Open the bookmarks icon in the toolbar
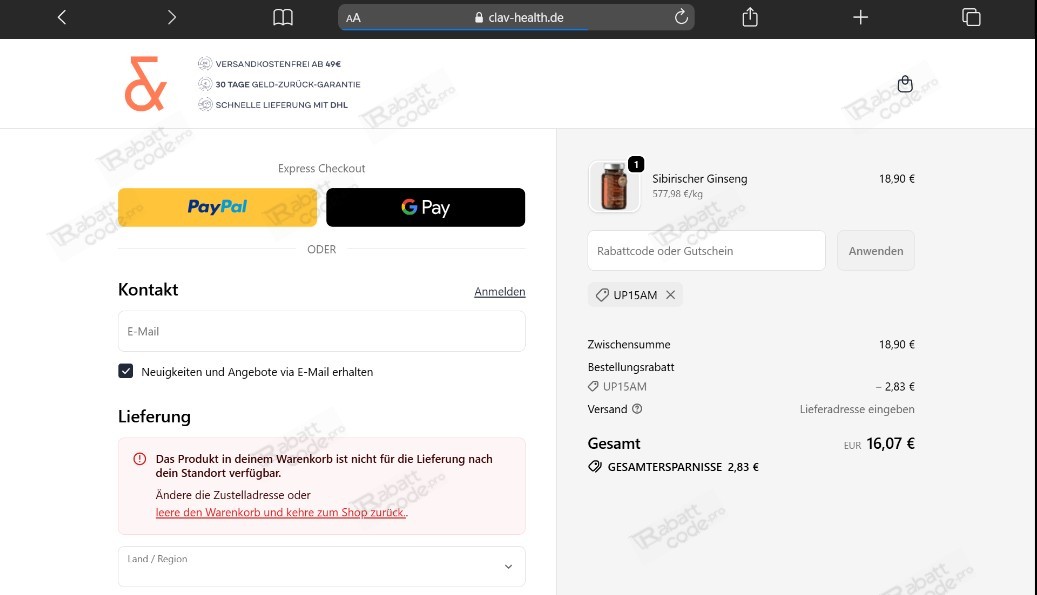1037x595 pixels. coord(282,17)
